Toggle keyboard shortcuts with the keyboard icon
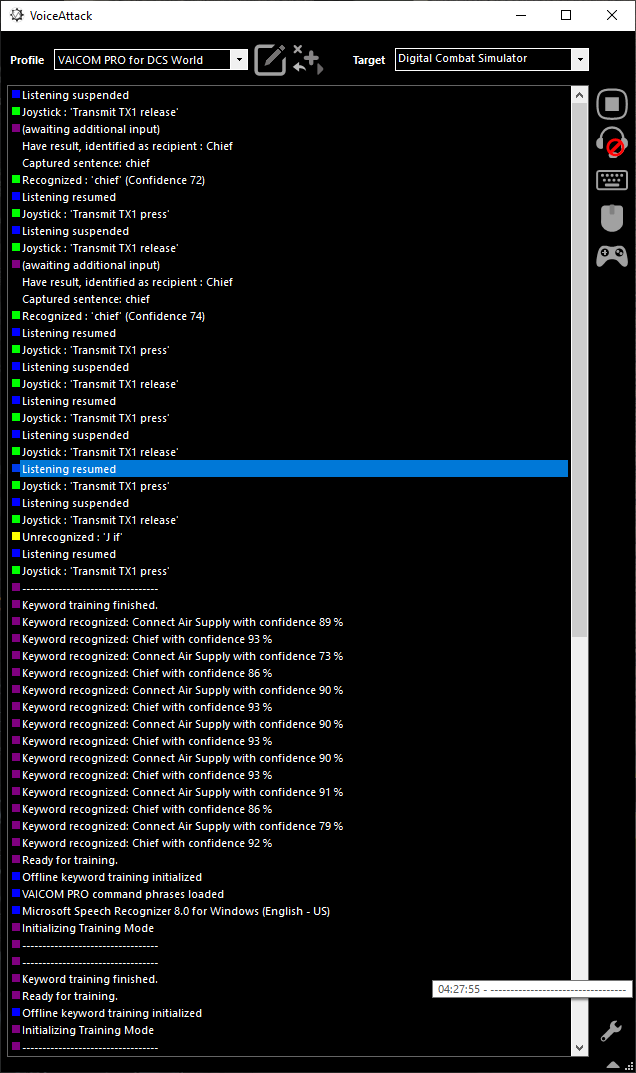The width and height of the screenshot is (636, 1073). click(611, 180)
